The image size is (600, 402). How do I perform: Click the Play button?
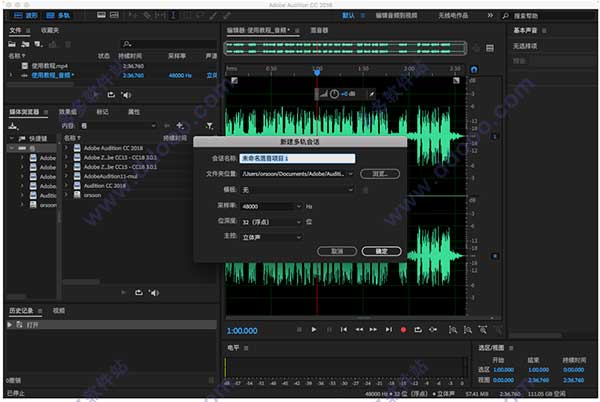[x=314, y=330]
